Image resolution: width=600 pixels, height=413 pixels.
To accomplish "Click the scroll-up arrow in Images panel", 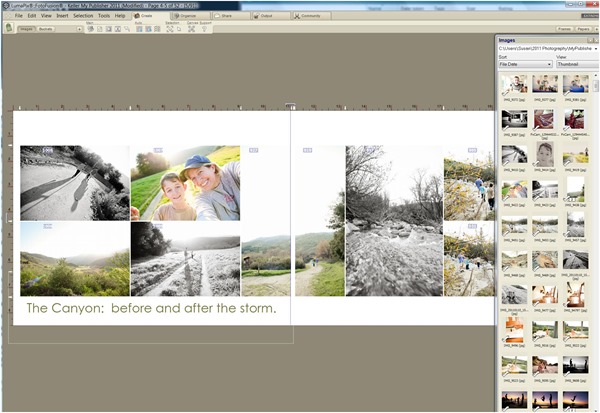I will pos(596,76).
